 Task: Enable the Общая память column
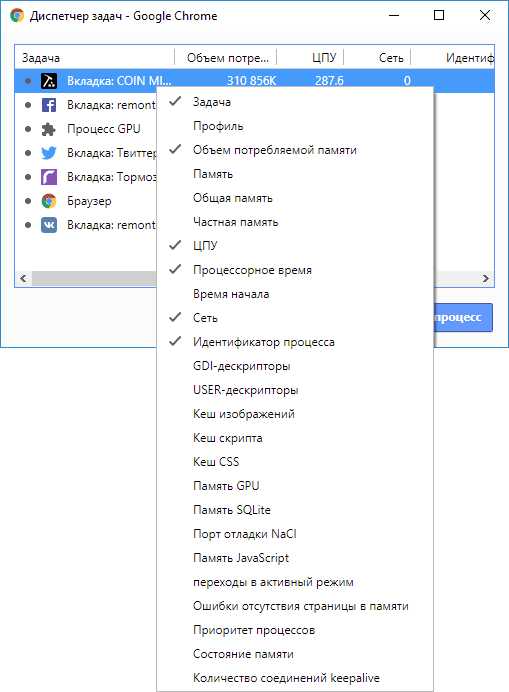(x=295, y=198)
